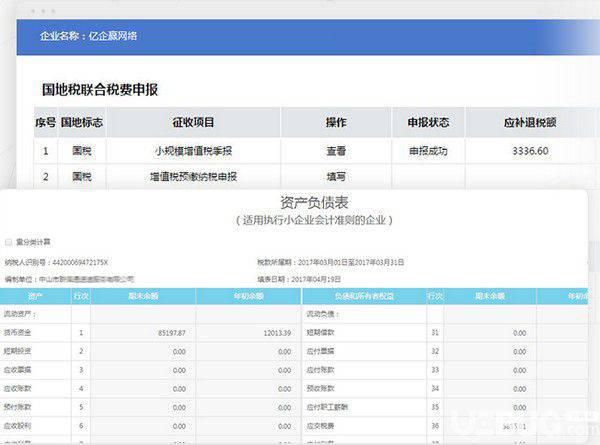600x445 pixels.
Task: Click the 流动资产： section label
Action: 20,314
